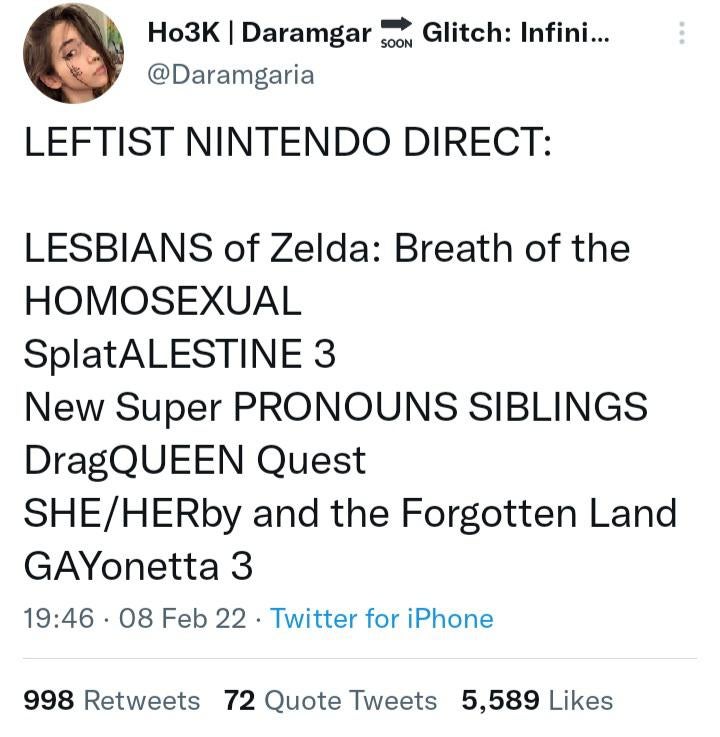Click the SHE/HERby and the Forgotten Land line
This screenshot has height=737, width=720.
(351, 513)
